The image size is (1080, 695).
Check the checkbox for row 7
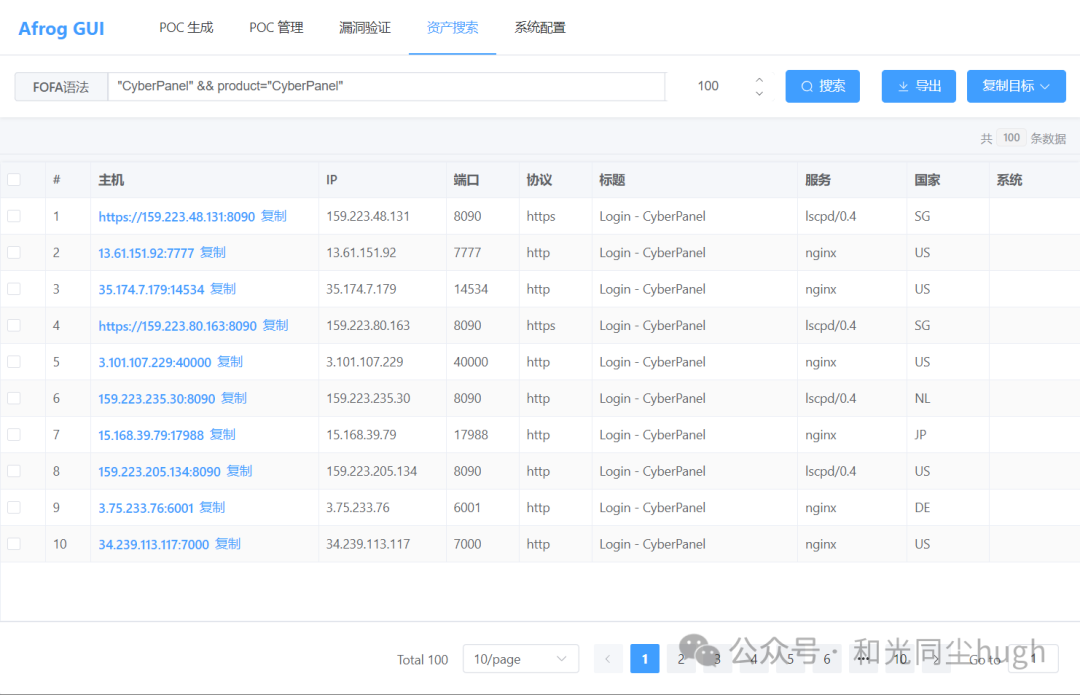coord(14,435)
